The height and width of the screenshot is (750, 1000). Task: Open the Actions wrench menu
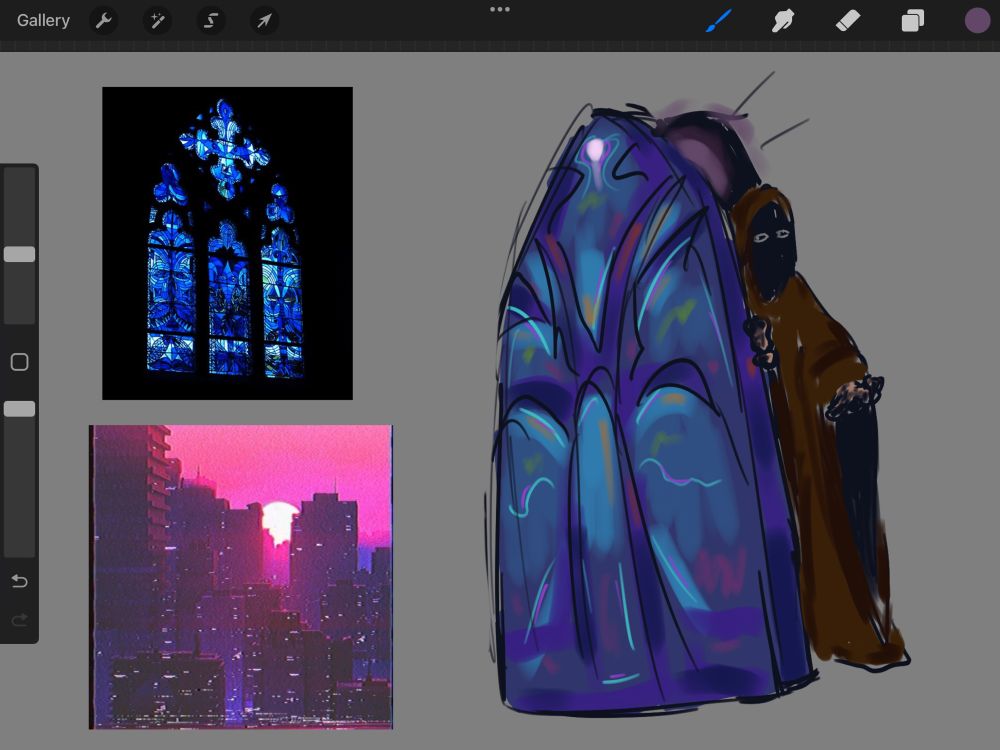(x=104, y=20)
